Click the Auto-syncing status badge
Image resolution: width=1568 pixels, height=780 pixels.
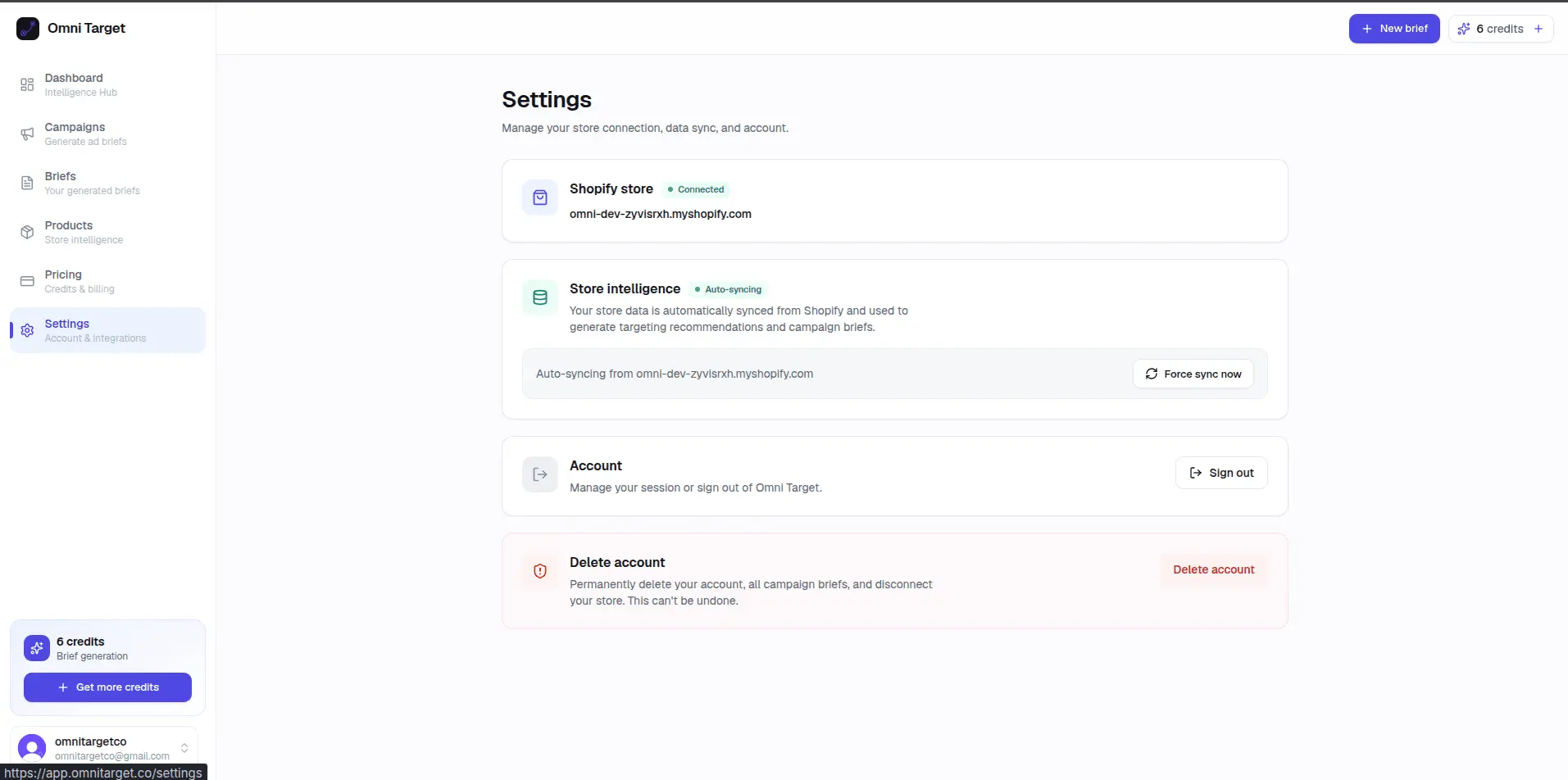click(x=728, y=289)
